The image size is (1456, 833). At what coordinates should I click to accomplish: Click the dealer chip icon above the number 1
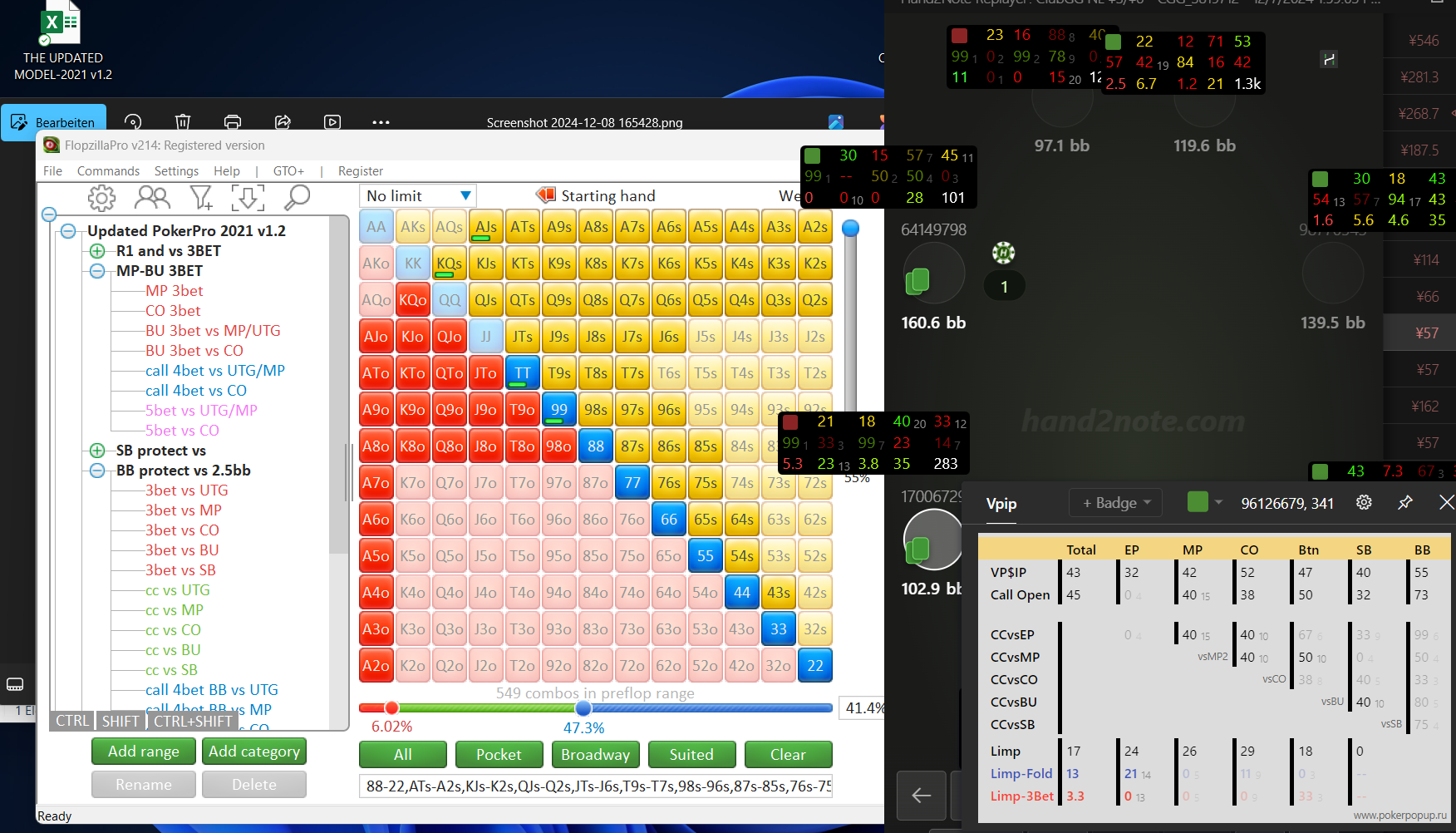[1004, 253]
